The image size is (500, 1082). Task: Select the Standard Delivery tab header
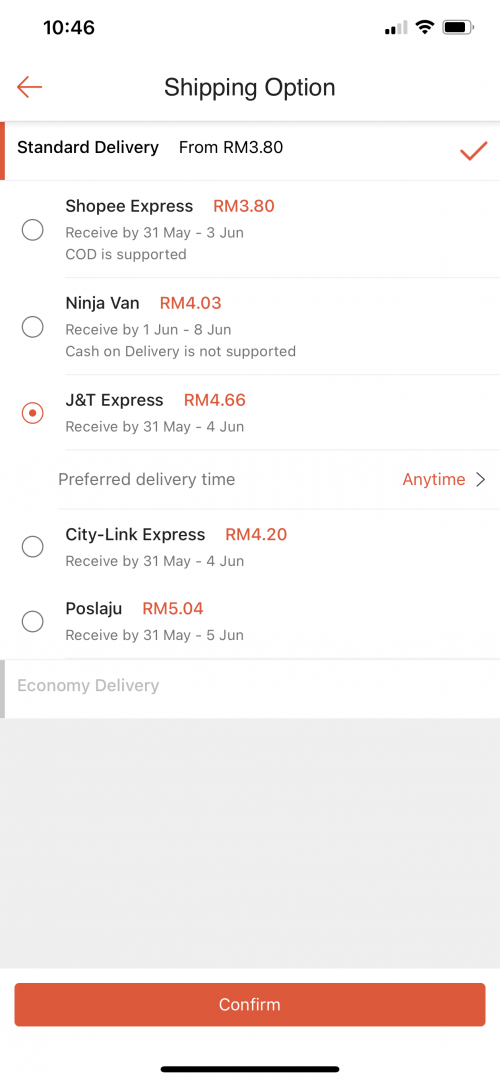point(250,150)
